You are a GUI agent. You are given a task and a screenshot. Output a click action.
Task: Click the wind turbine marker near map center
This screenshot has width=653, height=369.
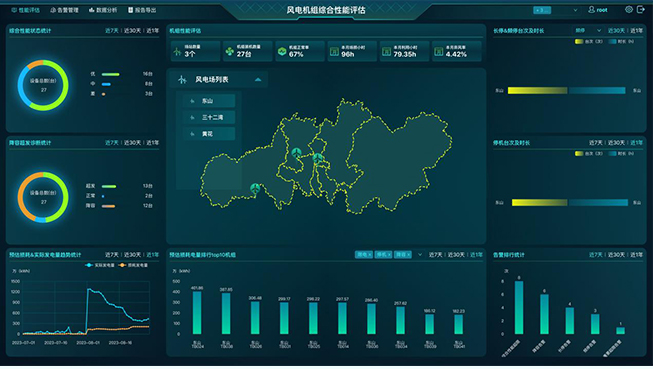point(318,158)
